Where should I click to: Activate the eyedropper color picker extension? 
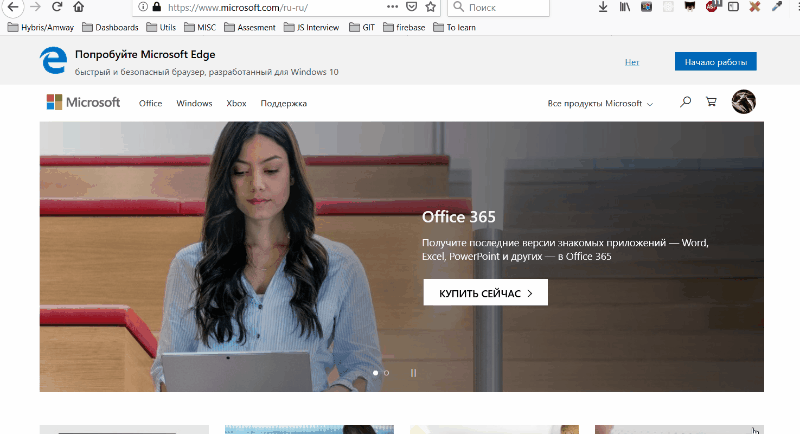777,7
